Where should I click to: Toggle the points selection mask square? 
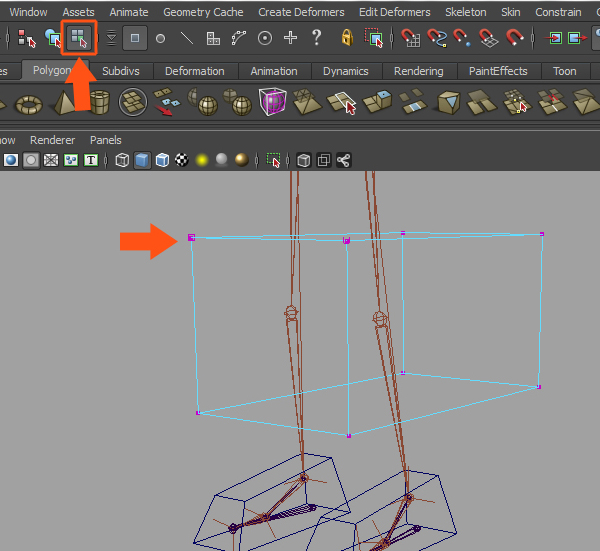[x=135, y=38]
